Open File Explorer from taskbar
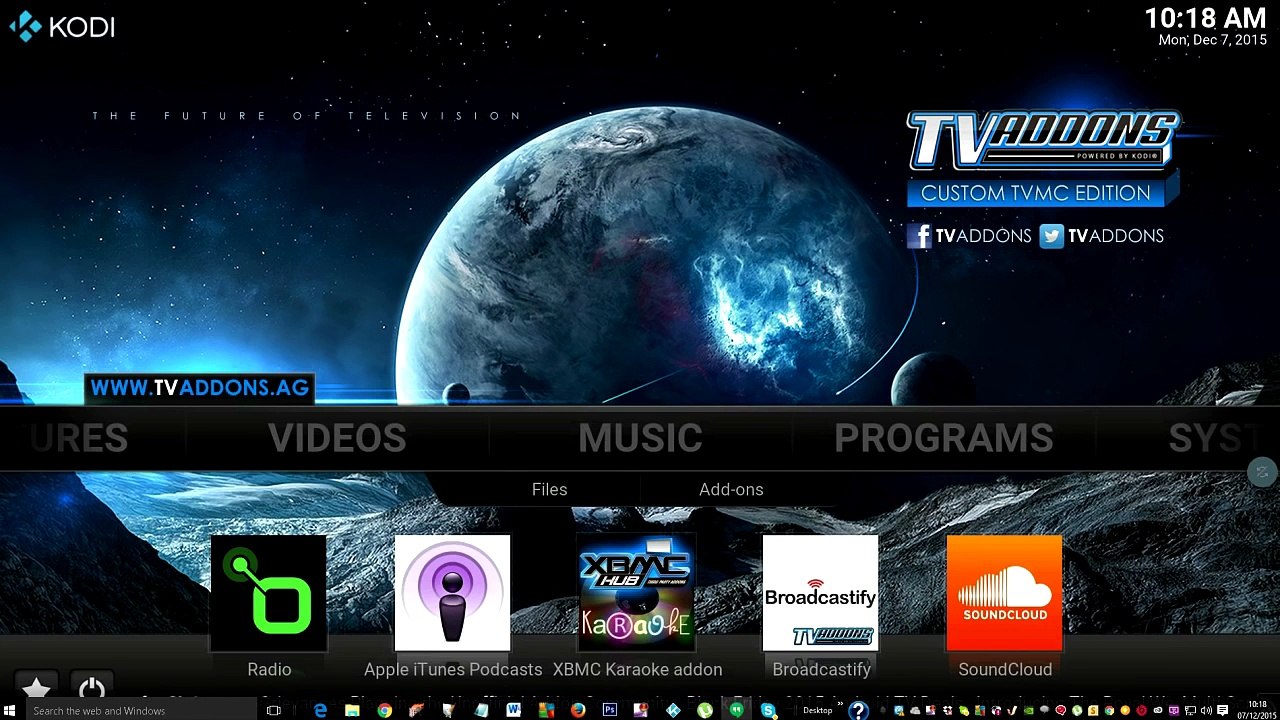 point(352,710)
